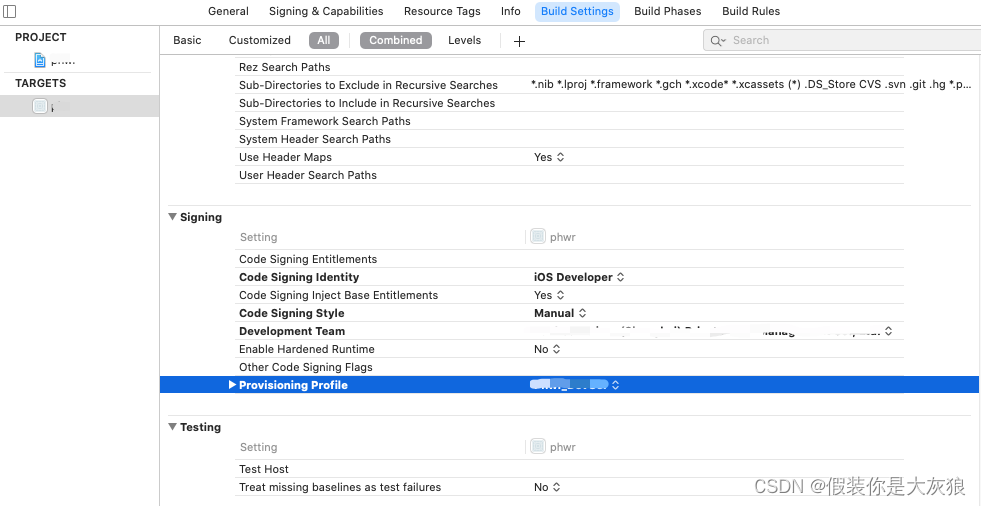Switch to Levels view mode
Viewport: 981px width, 506px height.
click(x=464, y=40)
